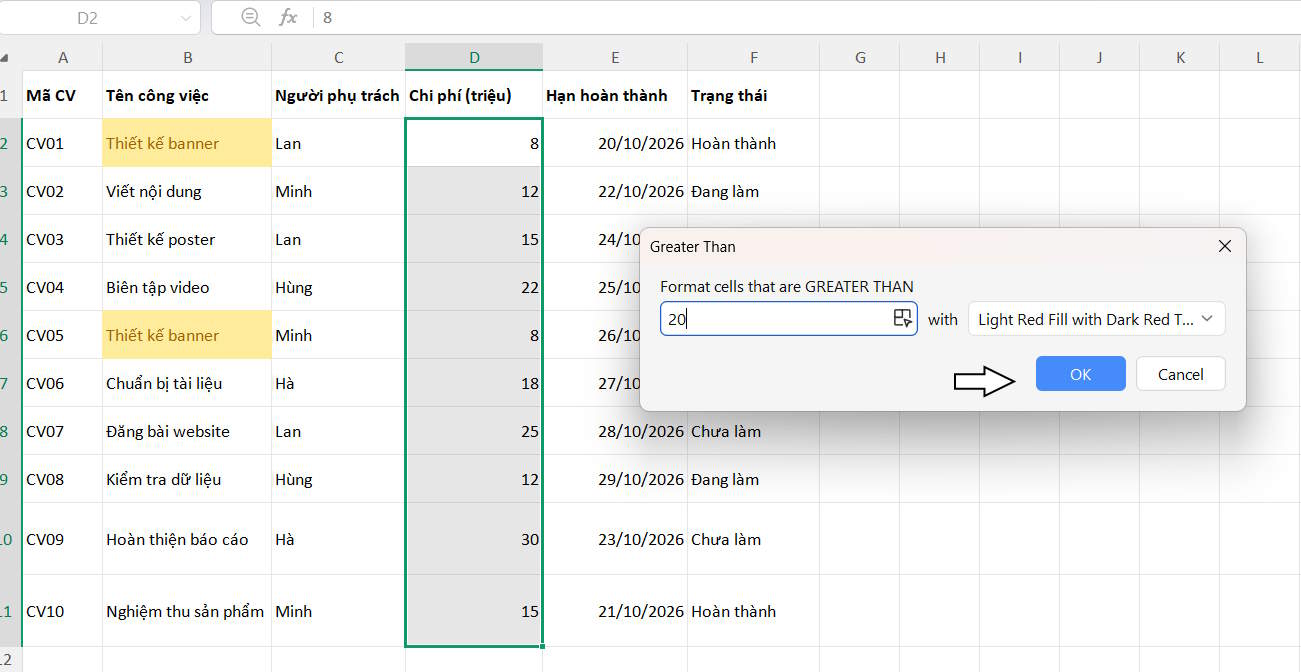Viewport: 1301px width, 672px height.
Task: Click the "Người phụ trách" header cell
Action: (339, 95)
